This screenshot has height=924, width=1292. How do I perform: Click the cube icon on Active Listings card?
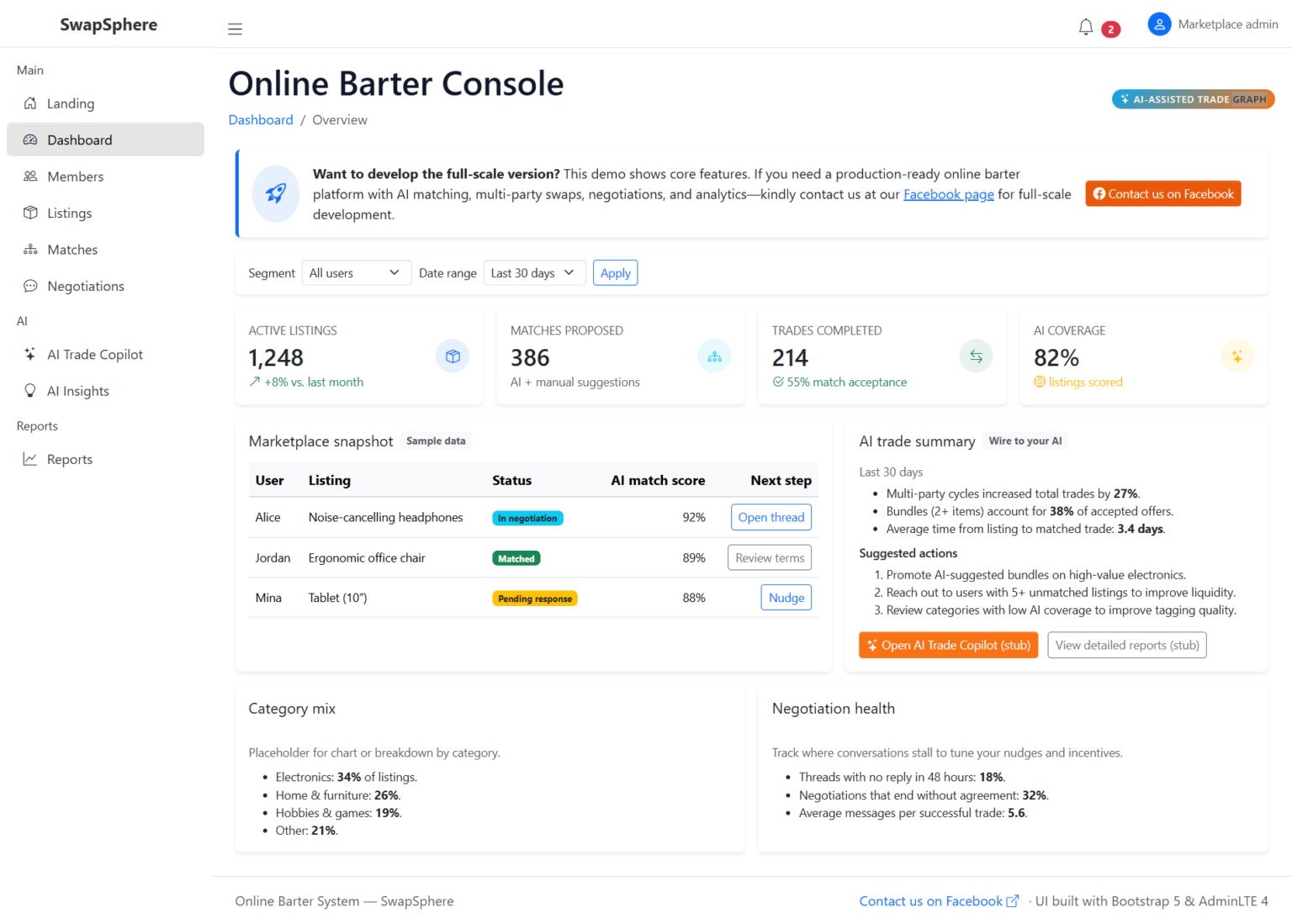453,356
